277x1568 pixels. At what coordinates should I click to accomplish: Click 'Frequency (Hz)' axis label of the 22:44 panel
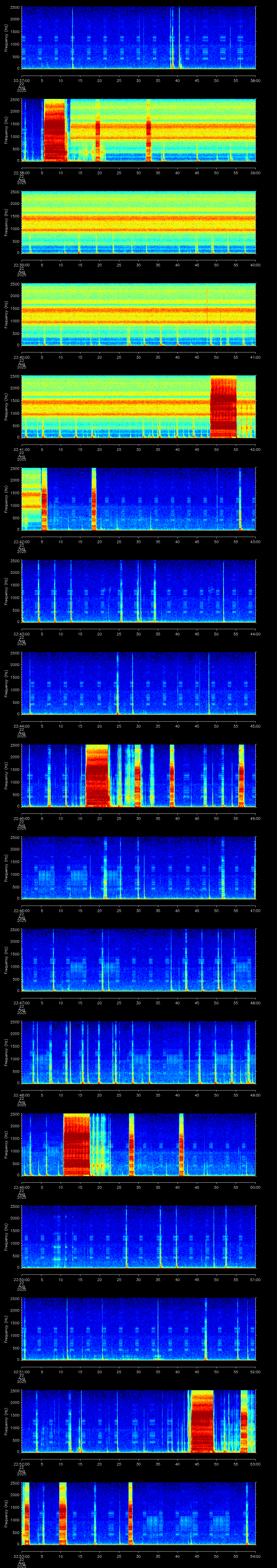click(6, 683)
